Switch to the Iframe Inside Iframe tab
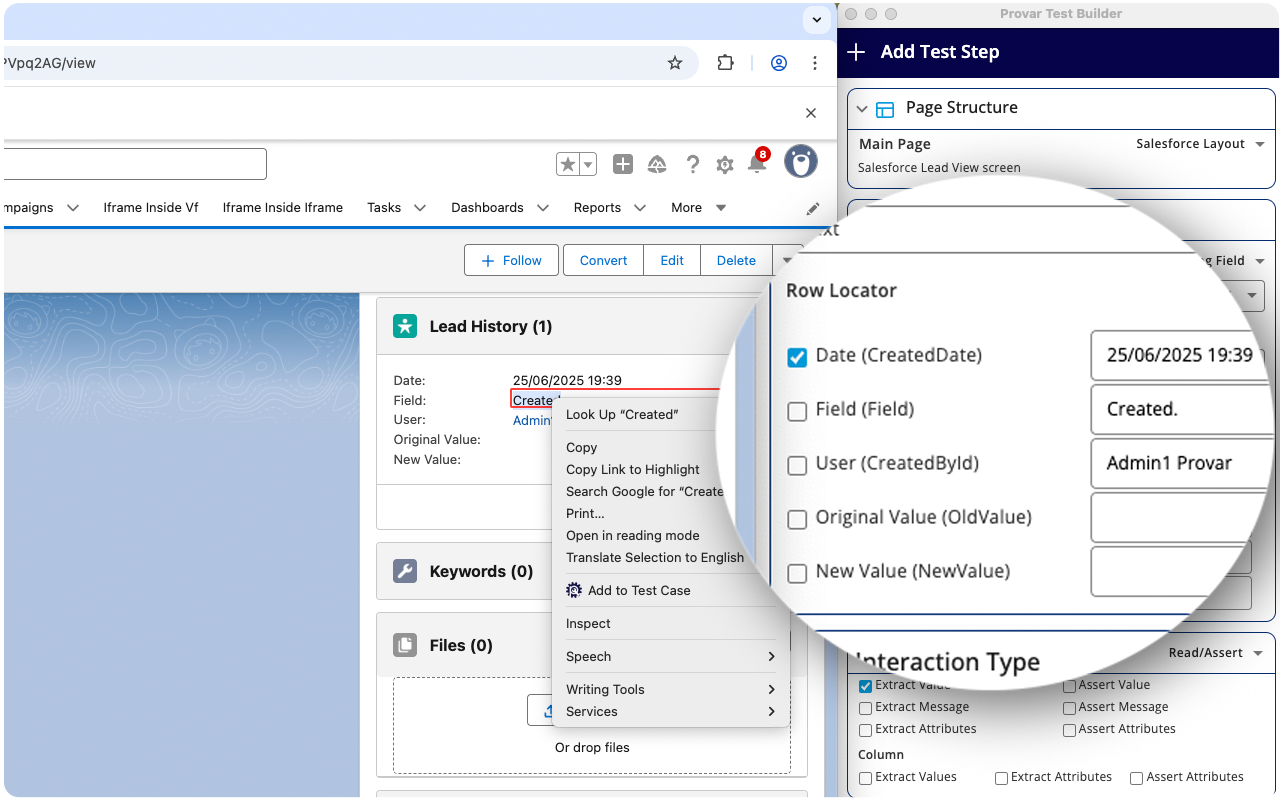This screenshot has height=800, width=1280. [283, 208]
